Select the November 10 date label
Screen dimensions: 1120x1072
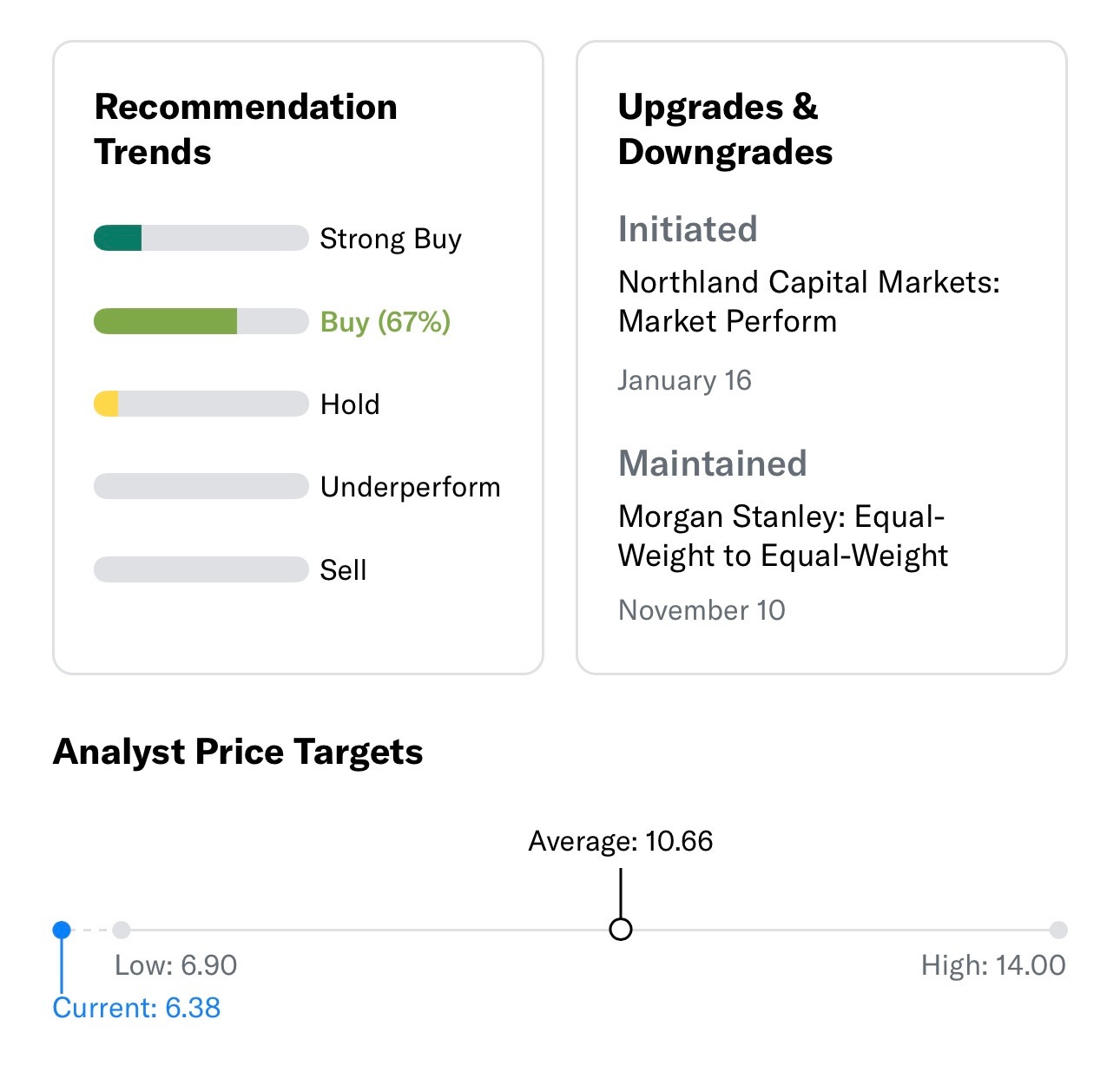(702, 609)
